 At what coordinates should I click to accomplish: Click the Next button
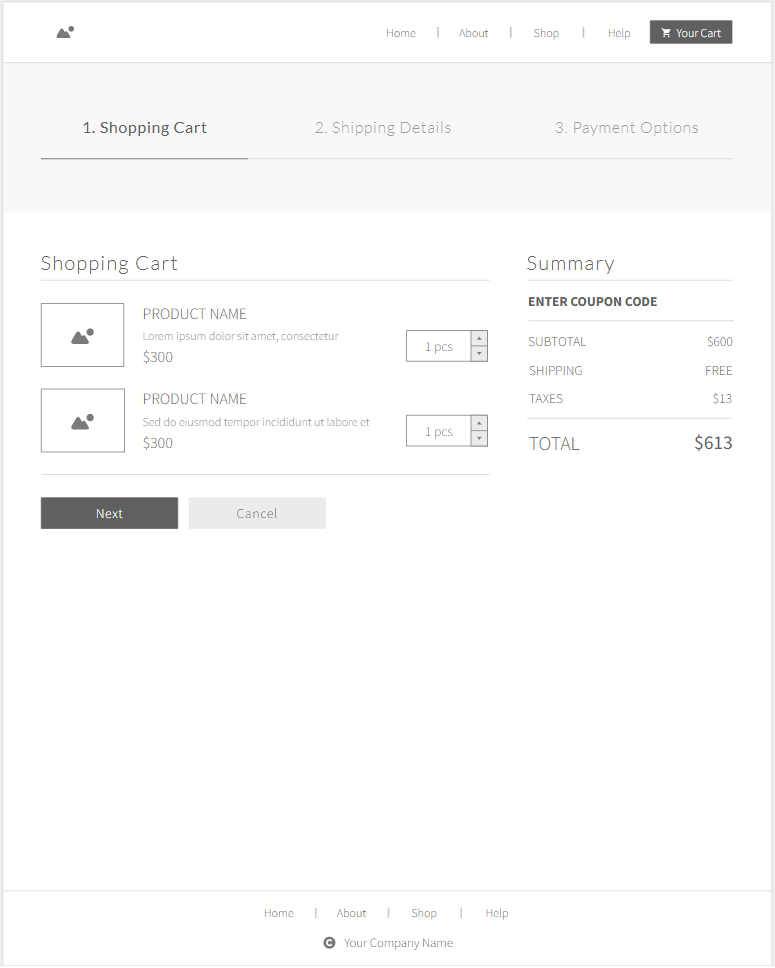click(109, 513)
